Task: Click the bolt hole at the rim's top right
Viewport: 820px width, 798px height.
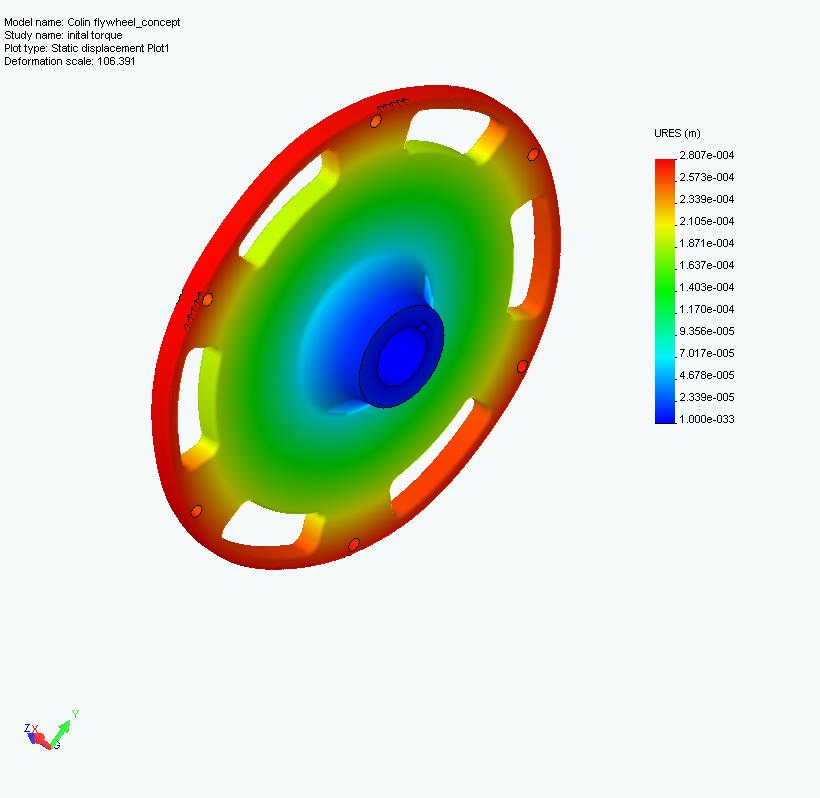Action: point(533,155)
